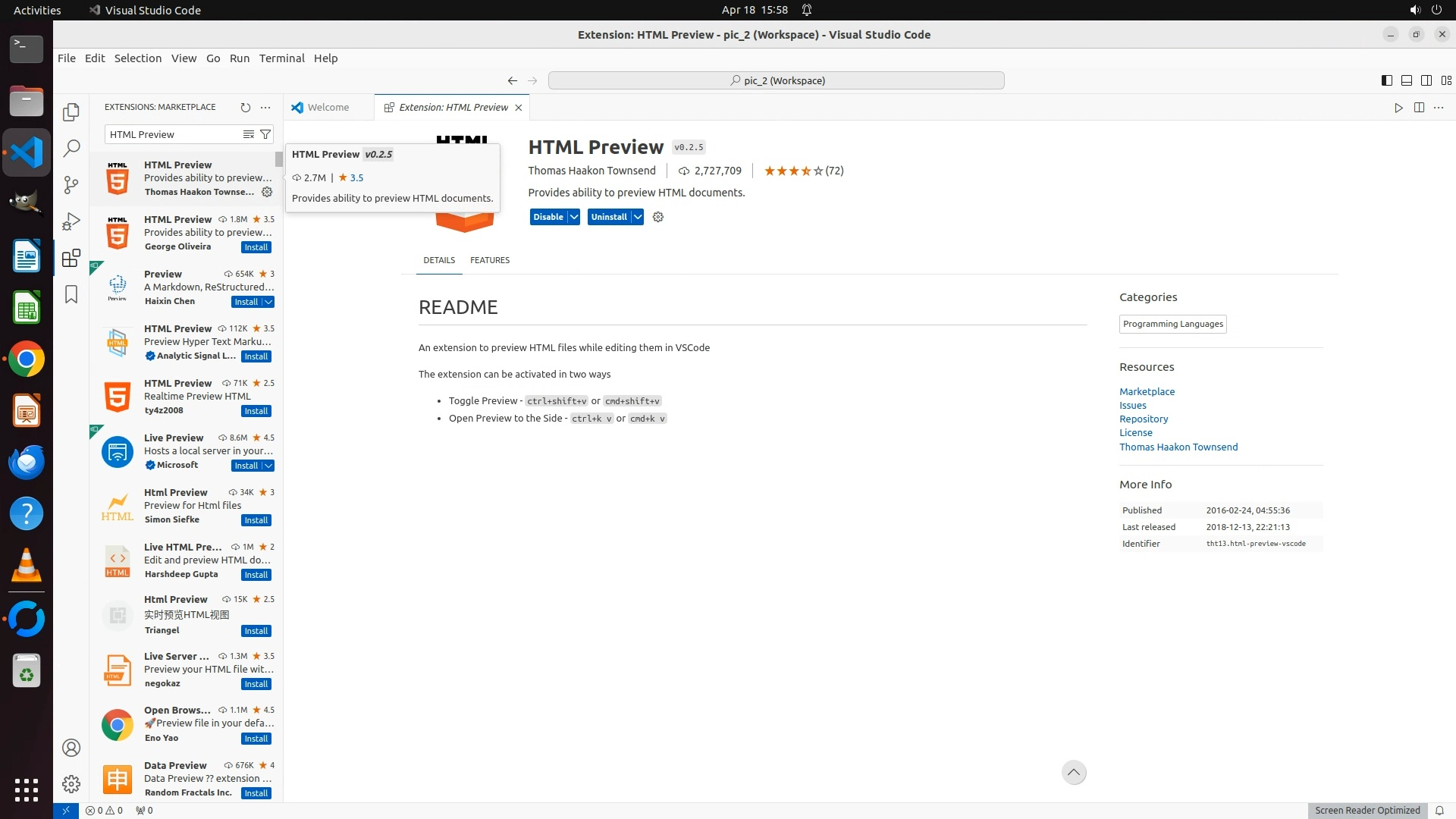Switch to the FEATURES tab
This screenshot has height=819, width=1456.
489,260
